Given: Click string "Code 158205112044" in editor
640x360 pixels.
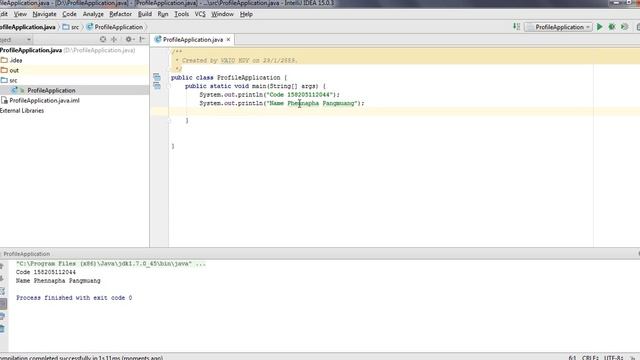Looking at the screenshot, I should coord(300,95).
